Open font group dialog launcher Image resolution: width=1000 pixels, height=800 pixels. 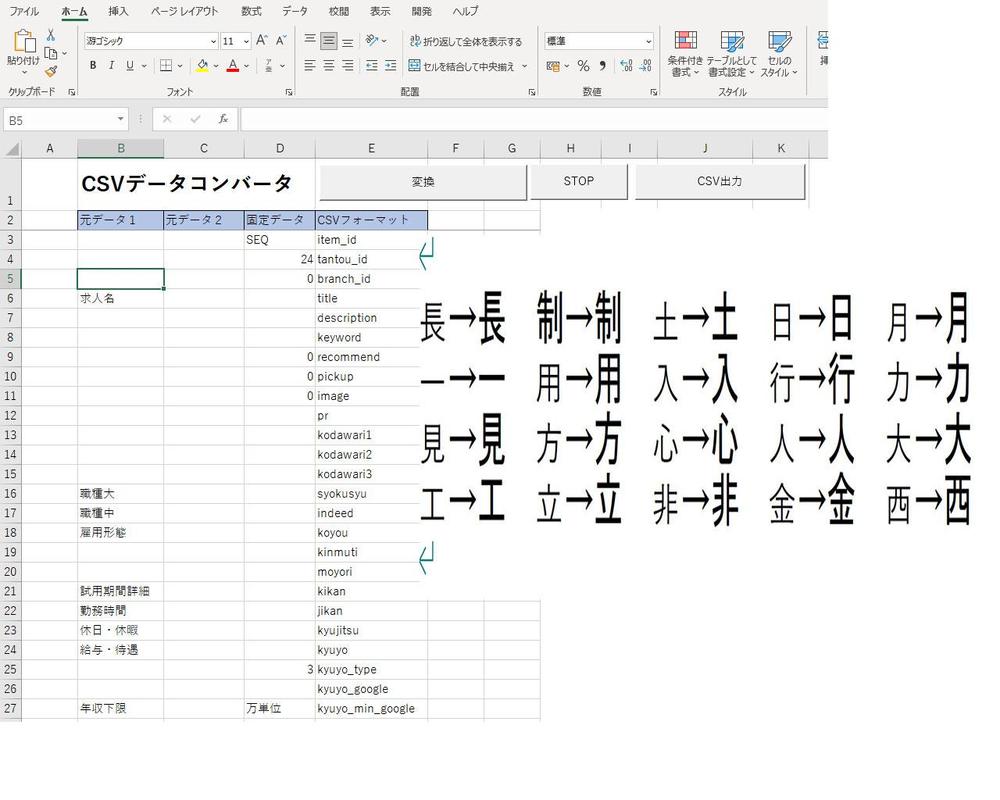click(289, 92)
